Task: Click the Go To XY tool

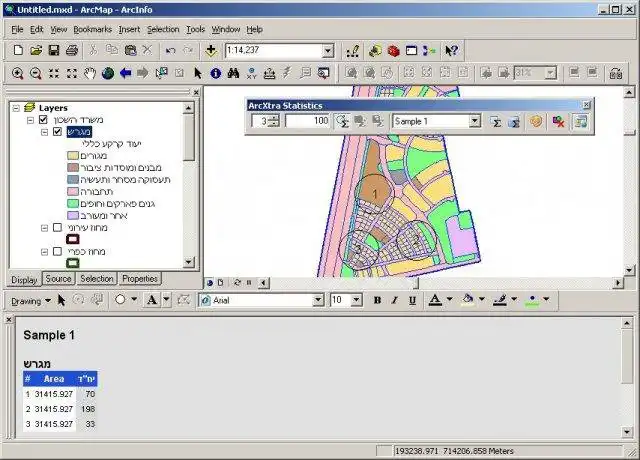Action: click(251, 73)
